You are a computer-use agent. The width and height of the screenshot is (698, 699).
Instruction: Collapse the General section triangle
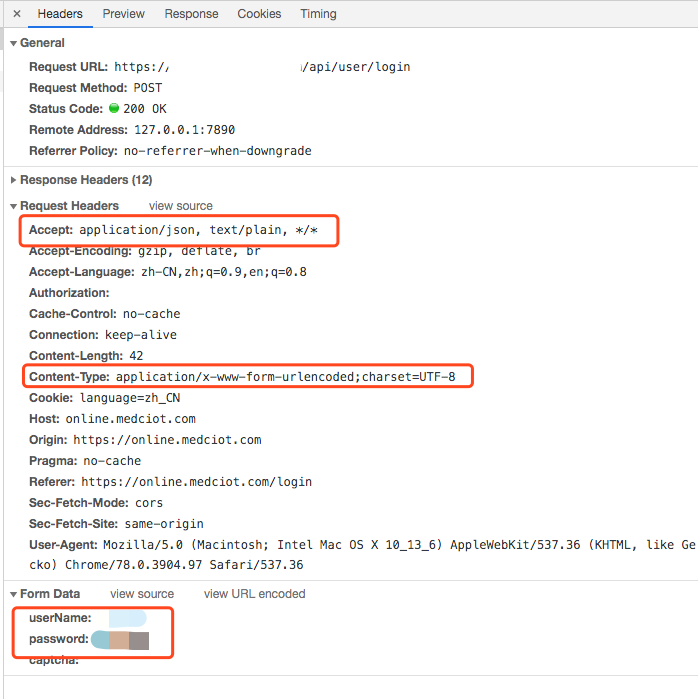pyautogui.click(x=13, y=43)
